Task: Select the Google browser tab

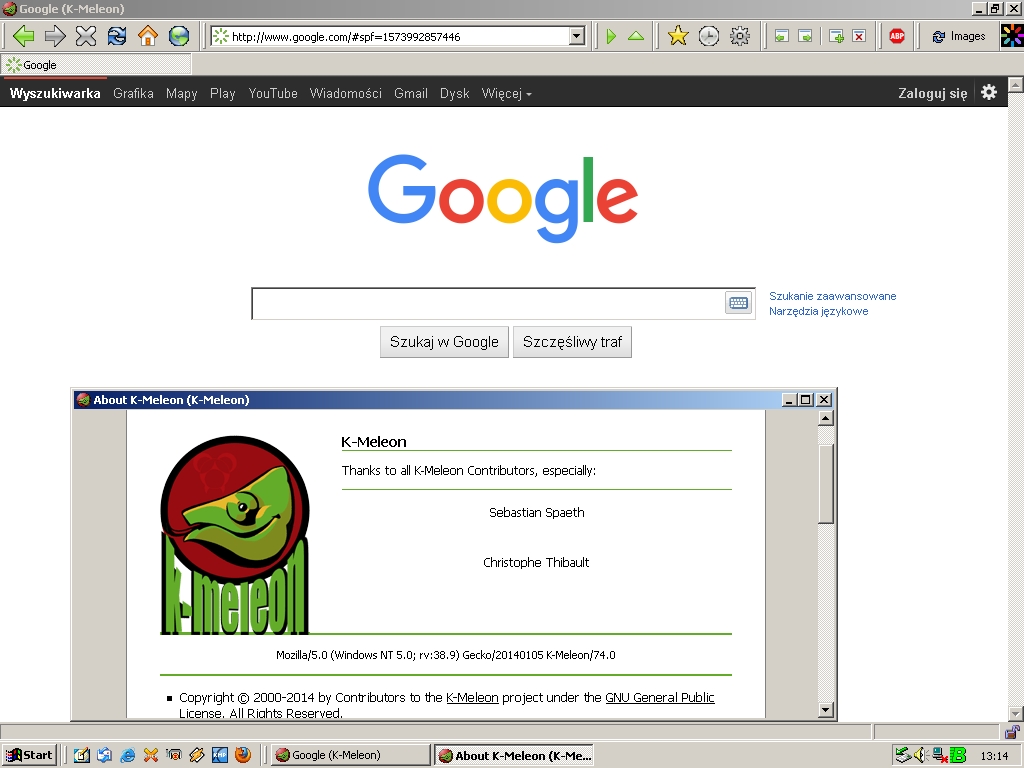Action: tap(97, 65)
